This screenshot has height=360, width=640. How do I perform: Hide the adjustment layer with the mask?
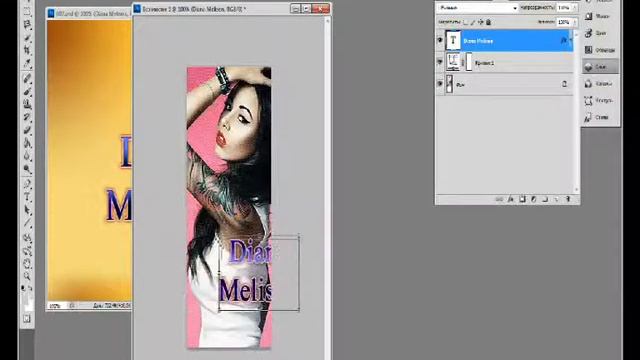[x=440, y=62]
